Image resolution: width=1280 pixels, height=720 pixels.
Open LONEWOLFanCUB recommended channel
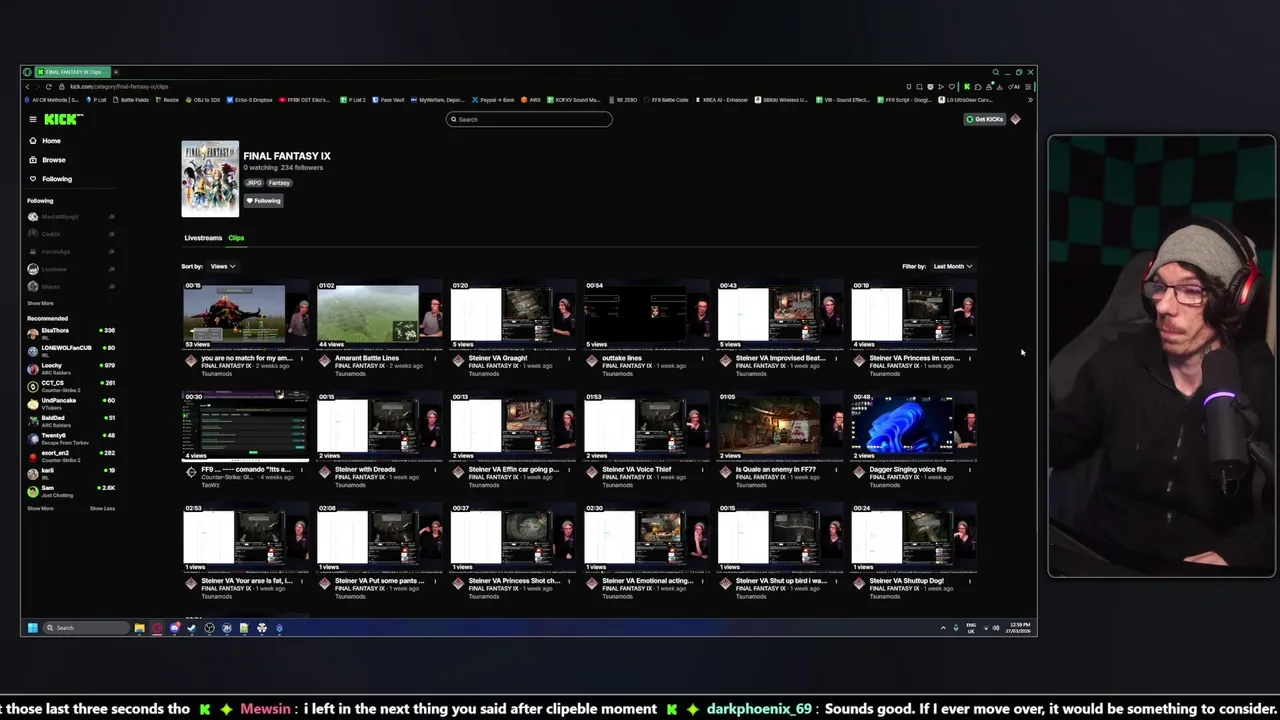tap(70, 350)
